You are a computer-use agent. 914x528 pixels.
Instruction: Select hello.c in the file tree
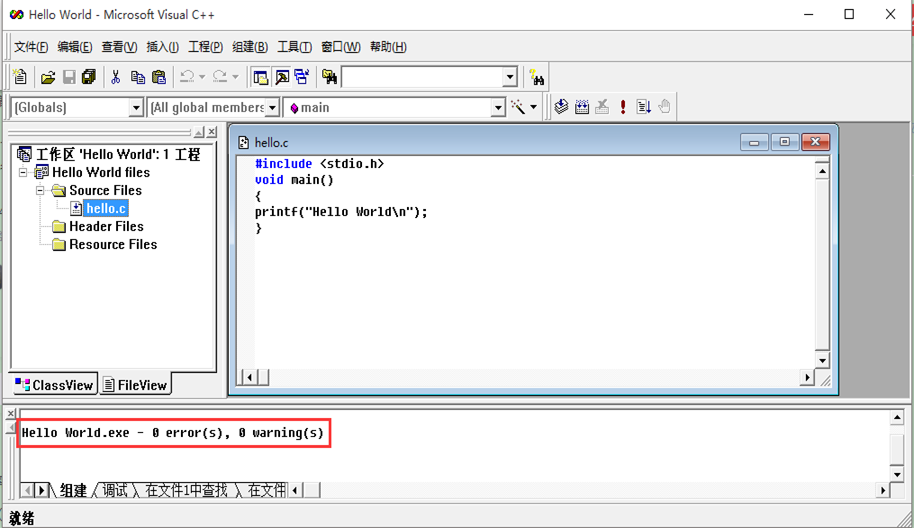point(106,209)
